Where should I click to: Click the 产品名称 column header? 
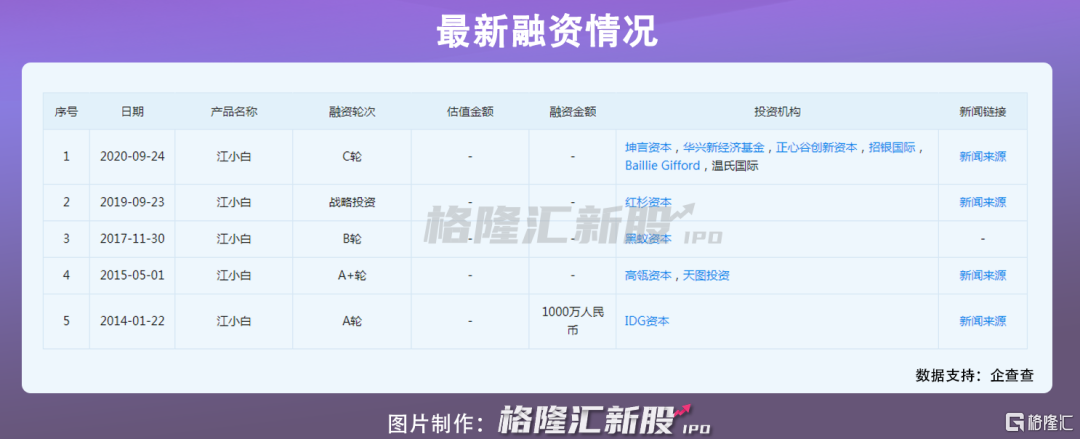coord(233,112)
